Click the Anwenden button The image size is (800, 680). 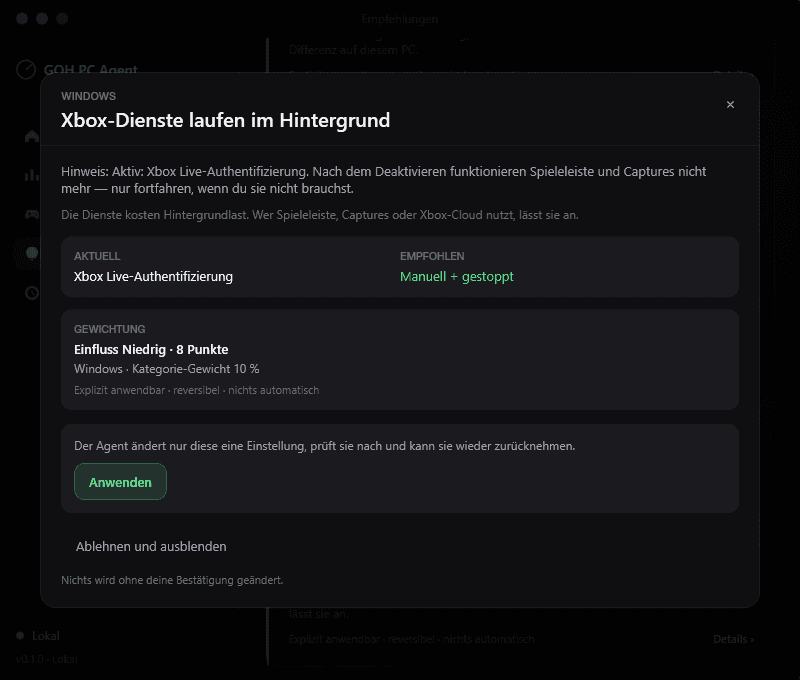(120, 482)
